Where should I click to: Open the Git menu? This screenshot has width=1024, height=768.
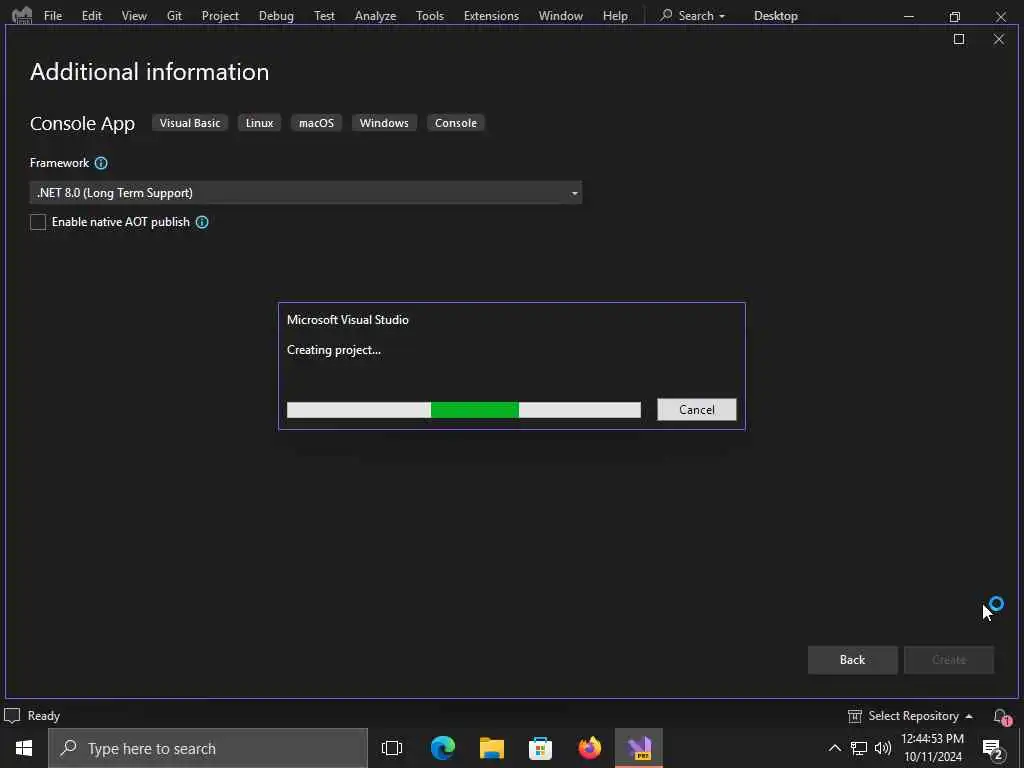click(174, 16)
